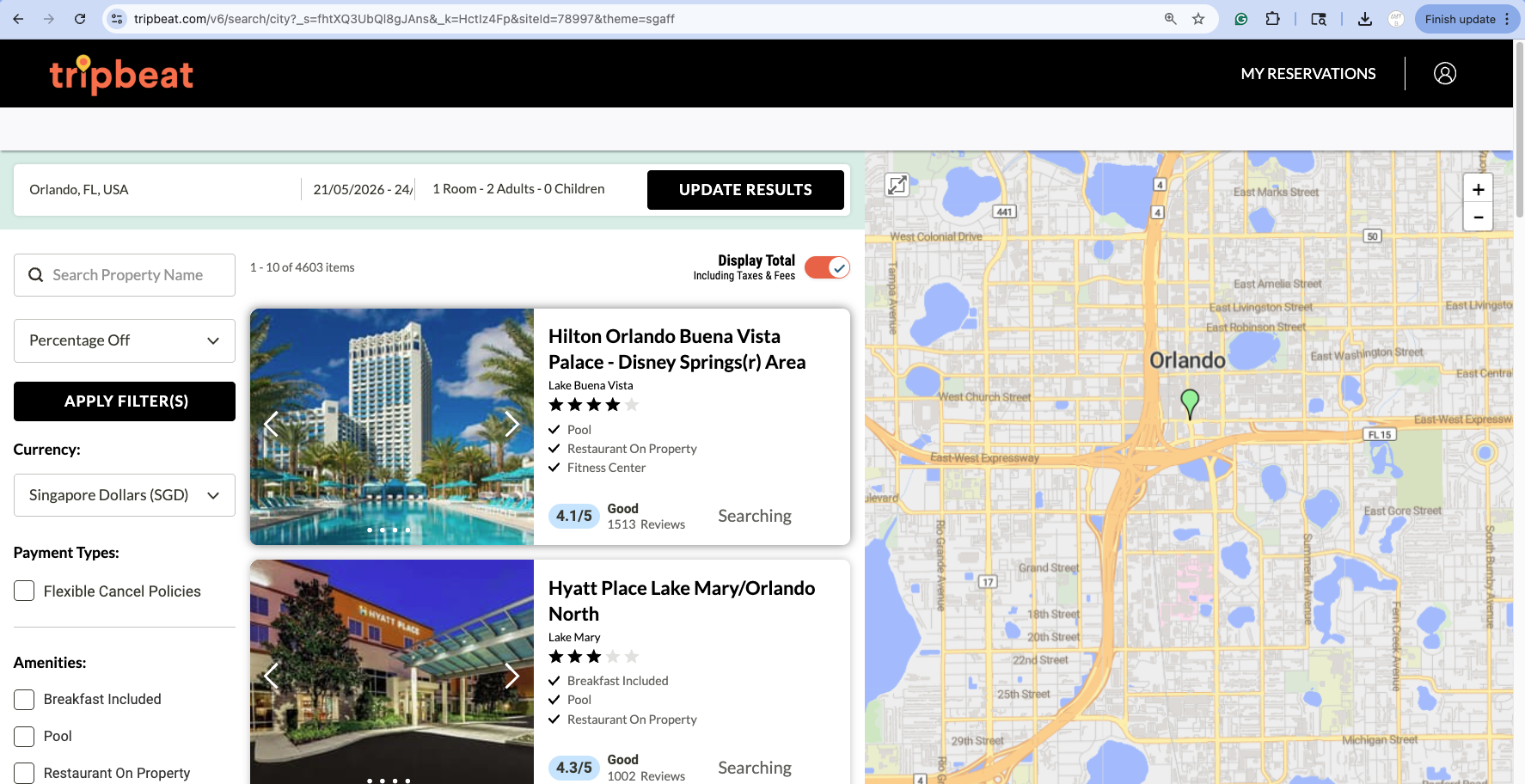Click the green map pin near Orlando
This screenshot has width=1525, height=784.
pyautogui.click(x=1190, y=402)
